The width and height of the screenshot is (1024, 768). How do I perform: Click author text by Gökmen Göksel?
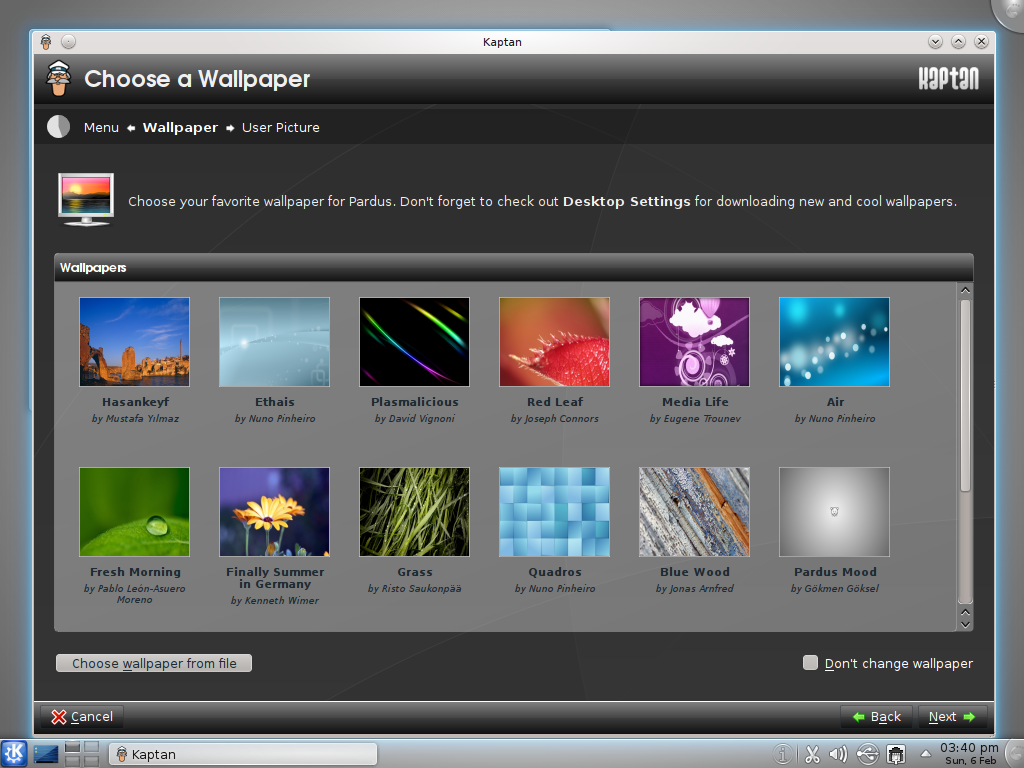835,588
